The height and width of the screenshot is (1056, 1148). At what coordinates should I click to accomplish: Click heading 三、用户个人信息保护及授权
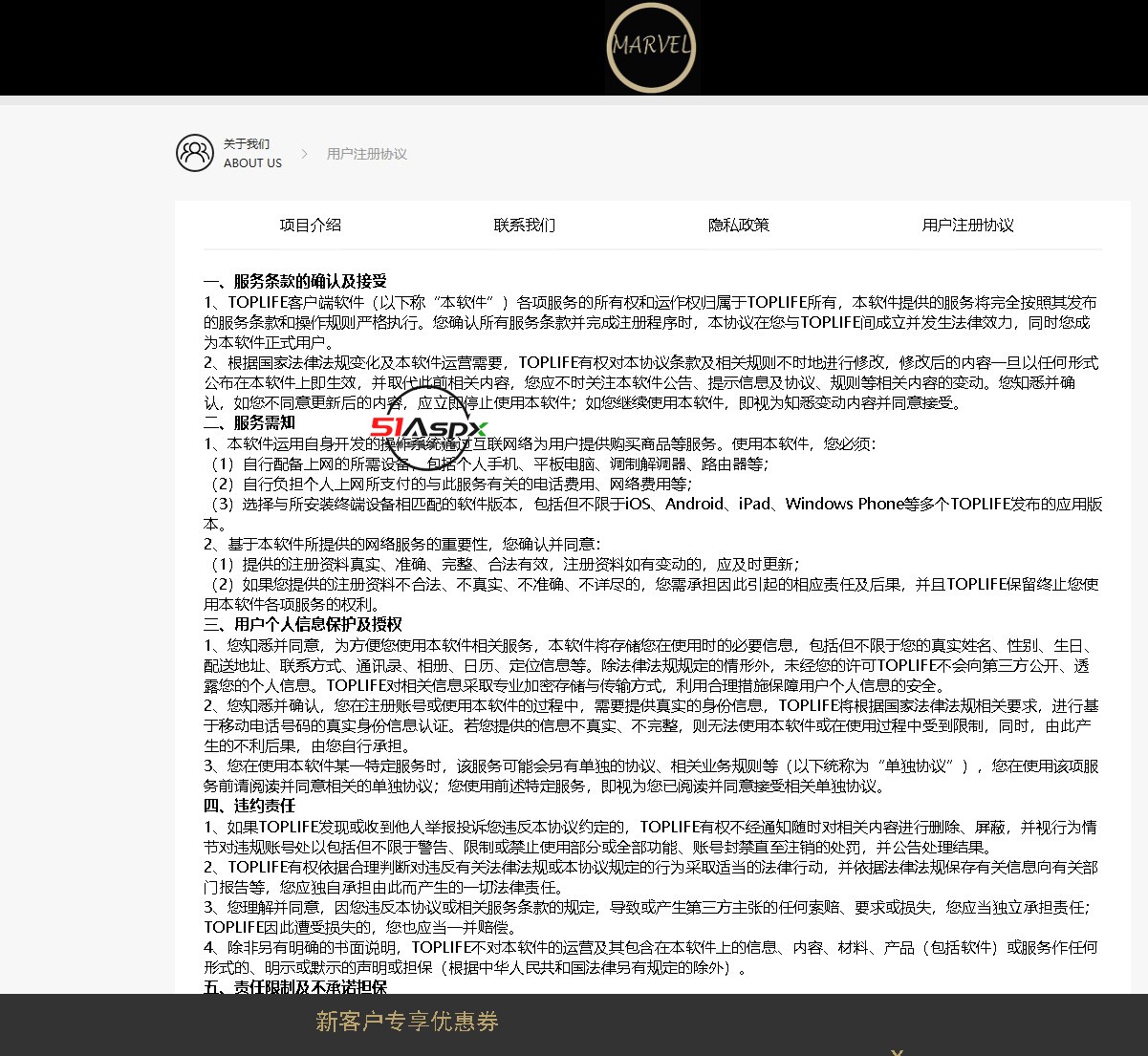coord(303,624)
